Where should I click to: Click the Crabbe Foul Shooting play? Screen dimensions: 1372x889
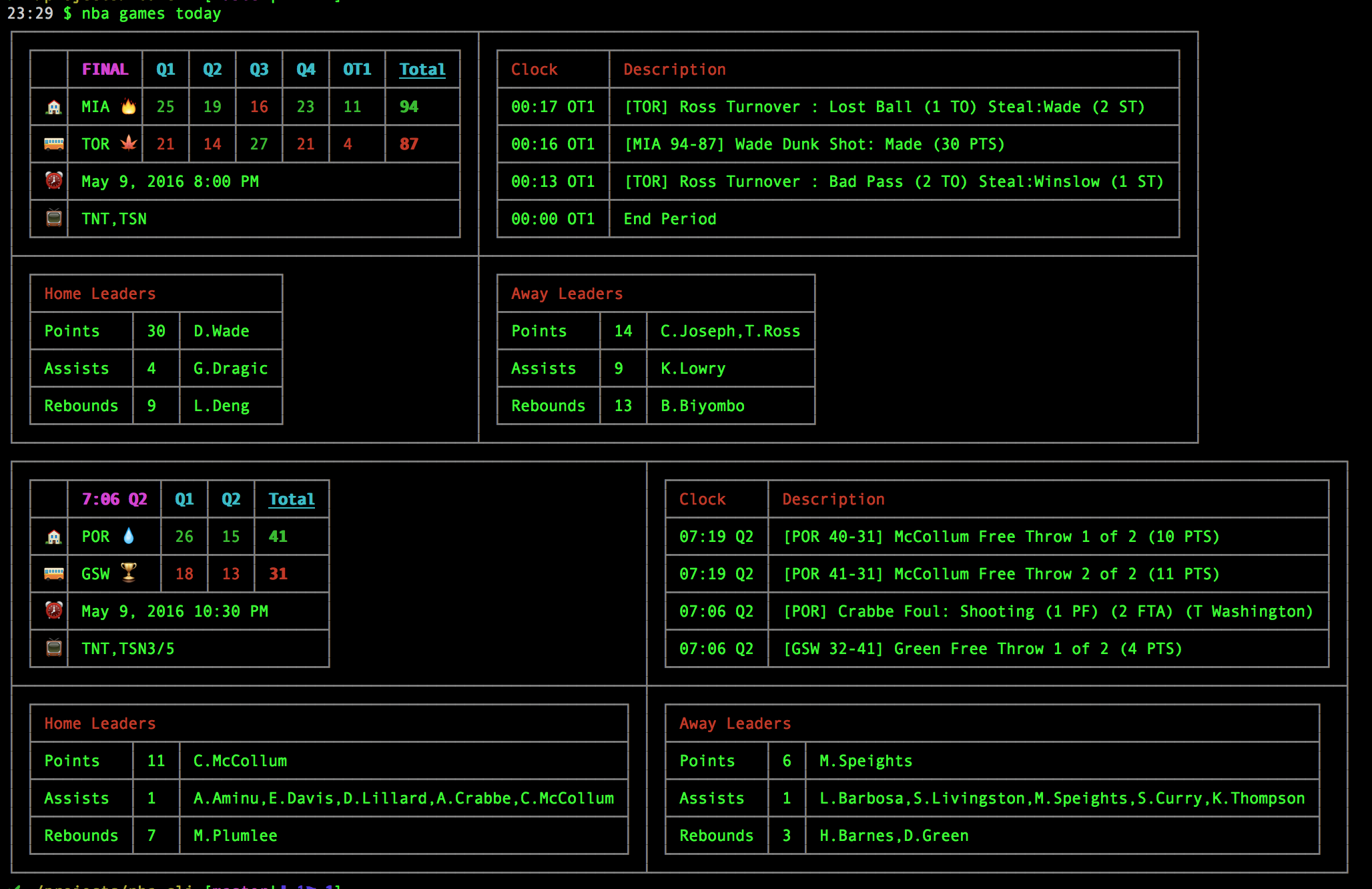(x=1048, y=611)
